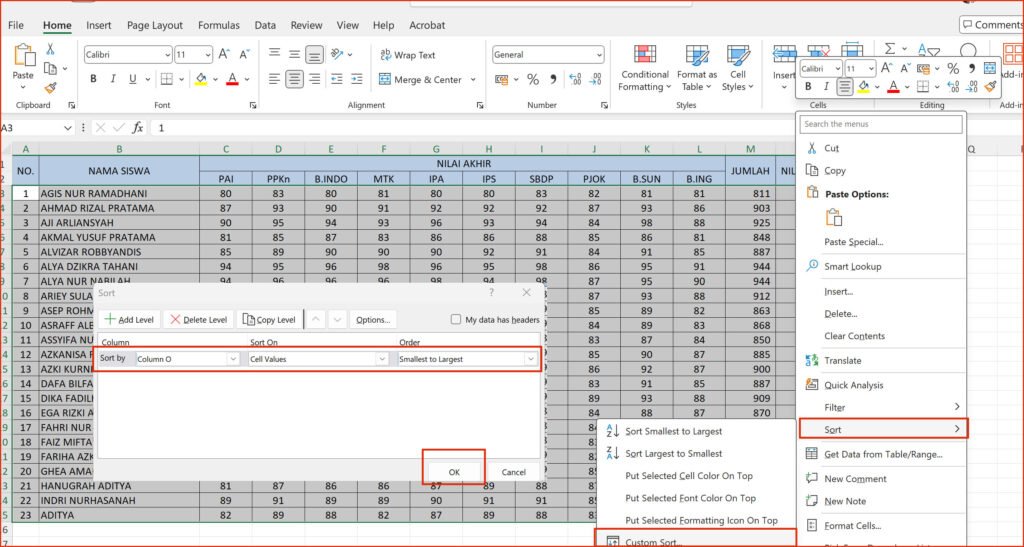Click the Add Level button

click(129, 320)
